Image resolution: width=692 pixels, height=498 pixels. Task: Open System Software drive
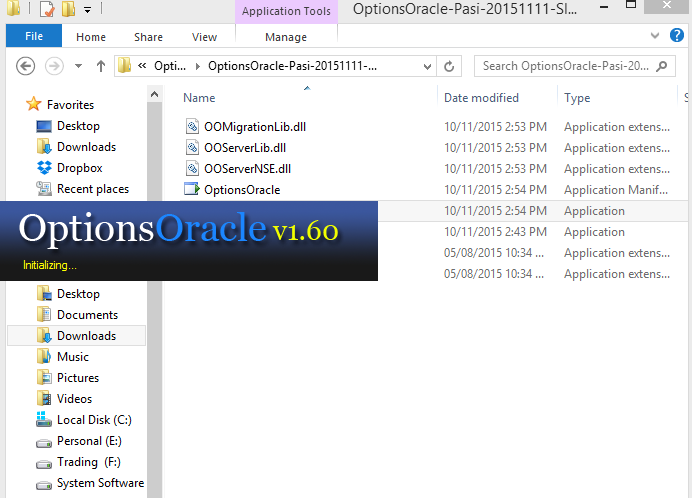tap(100, 483)
